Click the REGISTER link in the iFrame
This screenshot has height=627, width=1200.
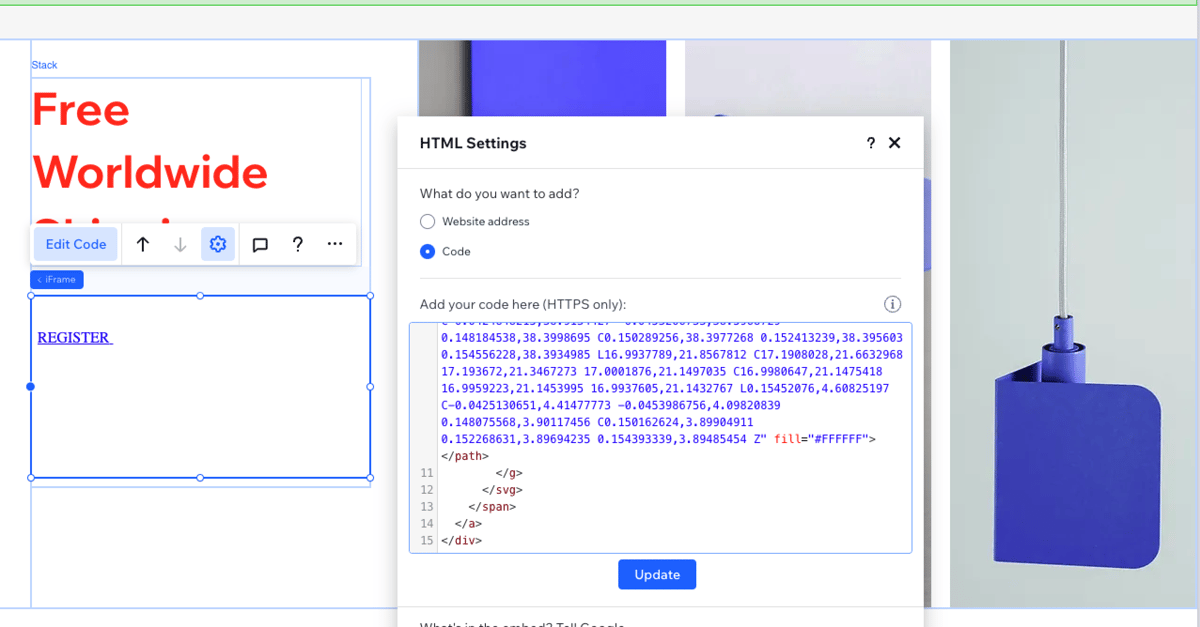point(75,338)
